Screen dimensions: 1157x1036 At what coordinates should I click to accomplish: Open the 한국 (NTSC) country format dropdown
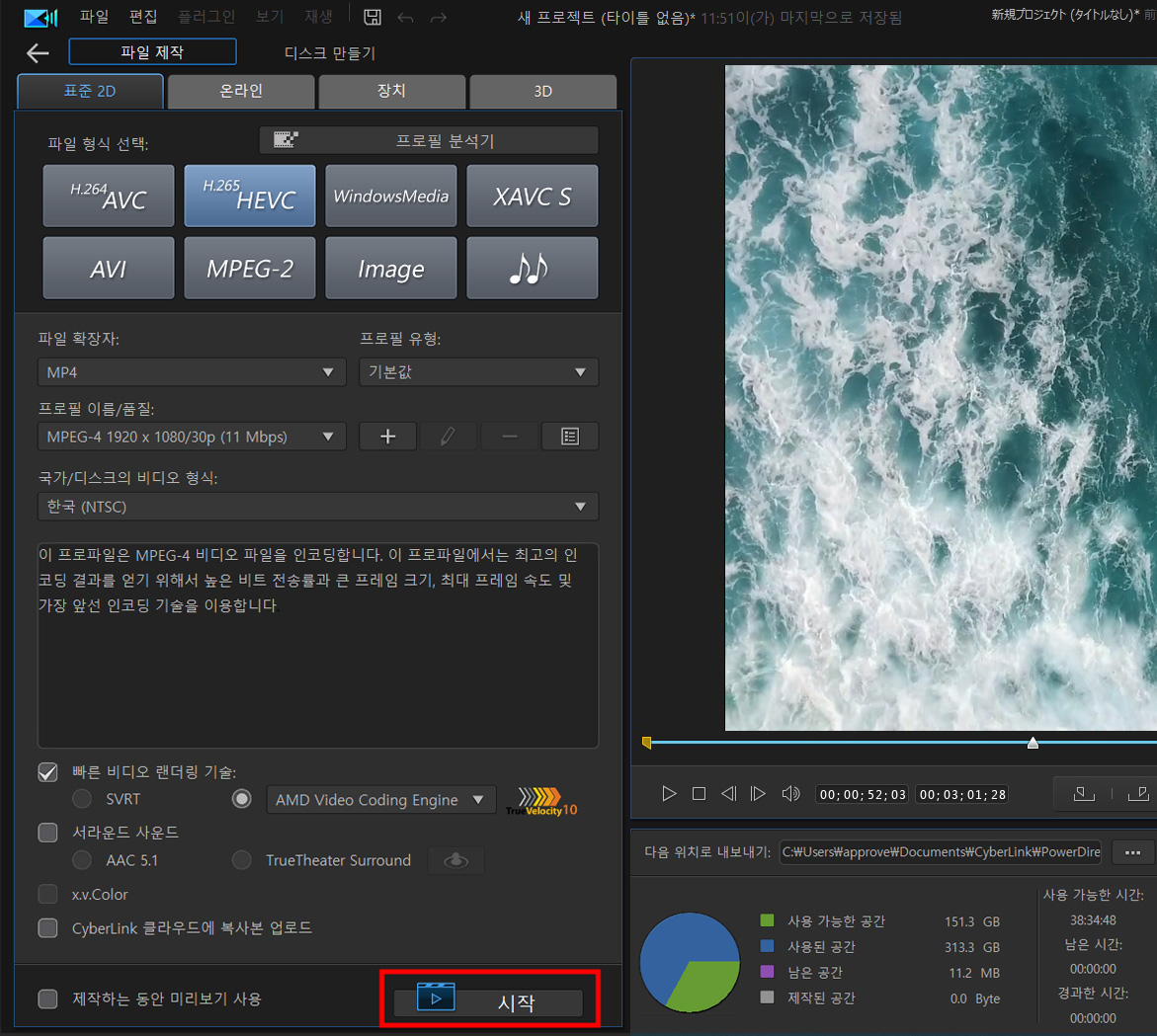pos(318,507)
